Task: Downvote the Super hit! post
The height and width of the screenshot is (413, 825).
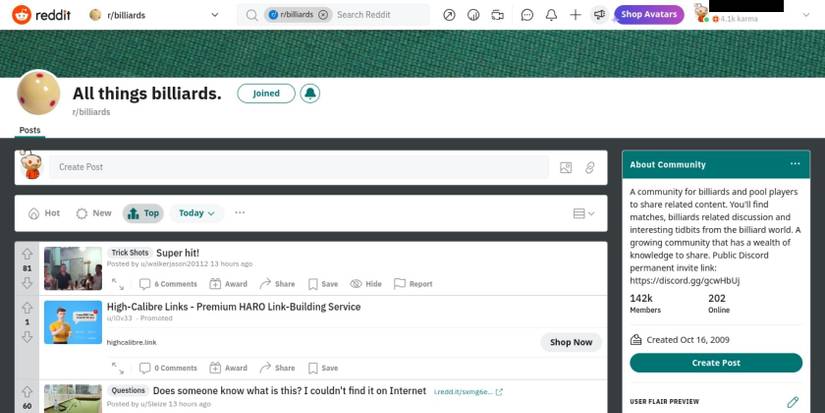Action: tap(27, 283)
